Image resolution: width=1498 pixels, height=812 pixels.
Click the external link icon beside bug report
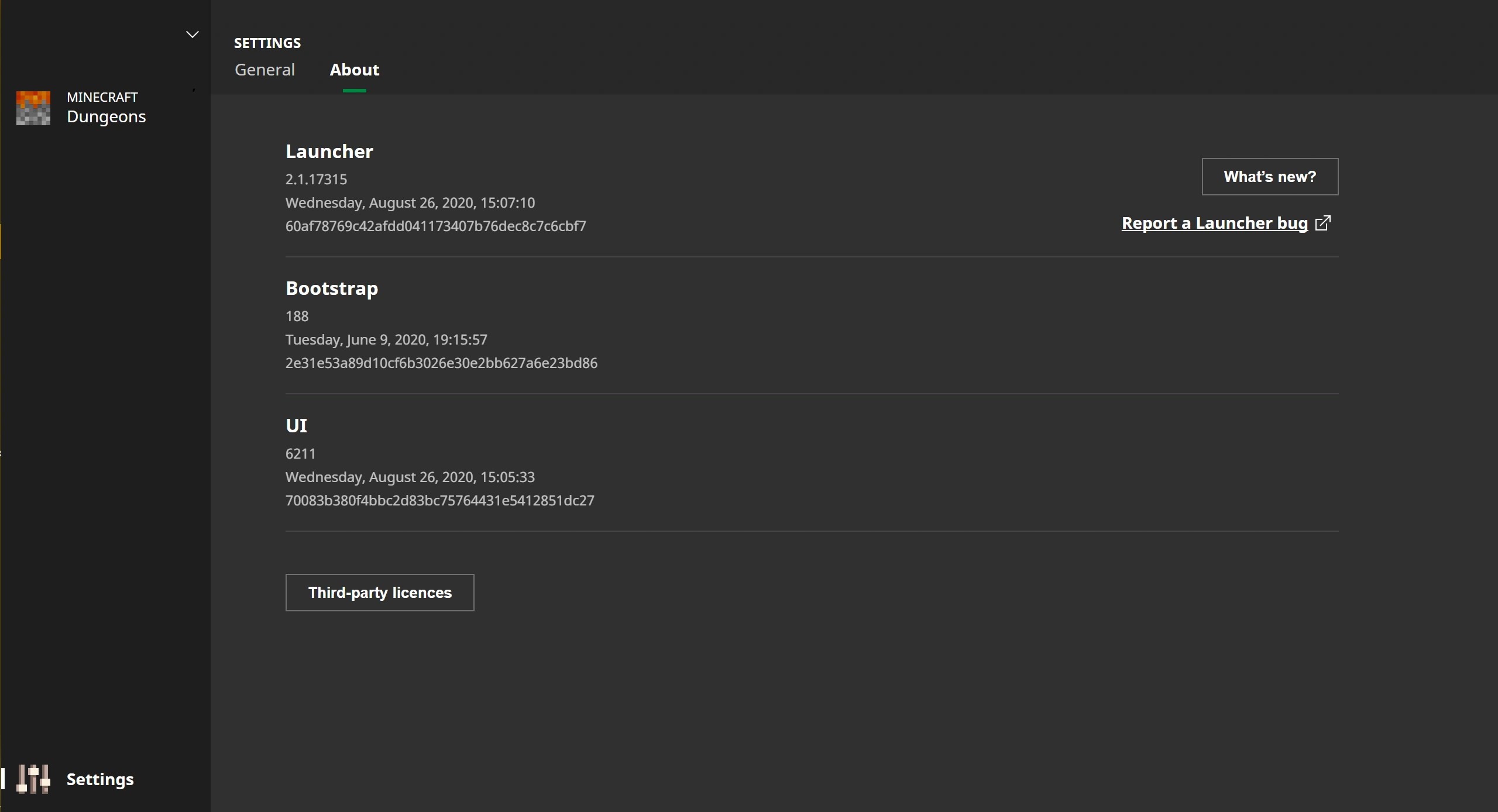click(x=1322, y=223)
